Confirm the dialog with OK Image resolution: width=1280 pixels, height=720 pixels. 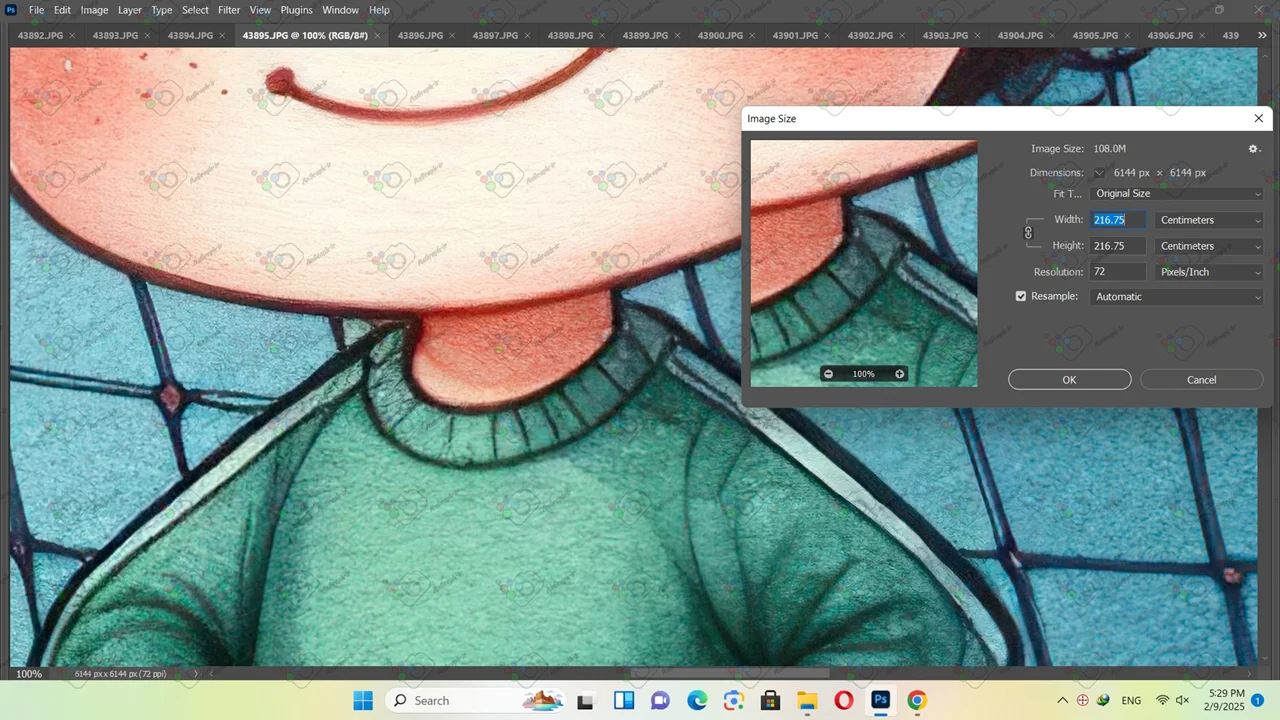pos(1069,380)
